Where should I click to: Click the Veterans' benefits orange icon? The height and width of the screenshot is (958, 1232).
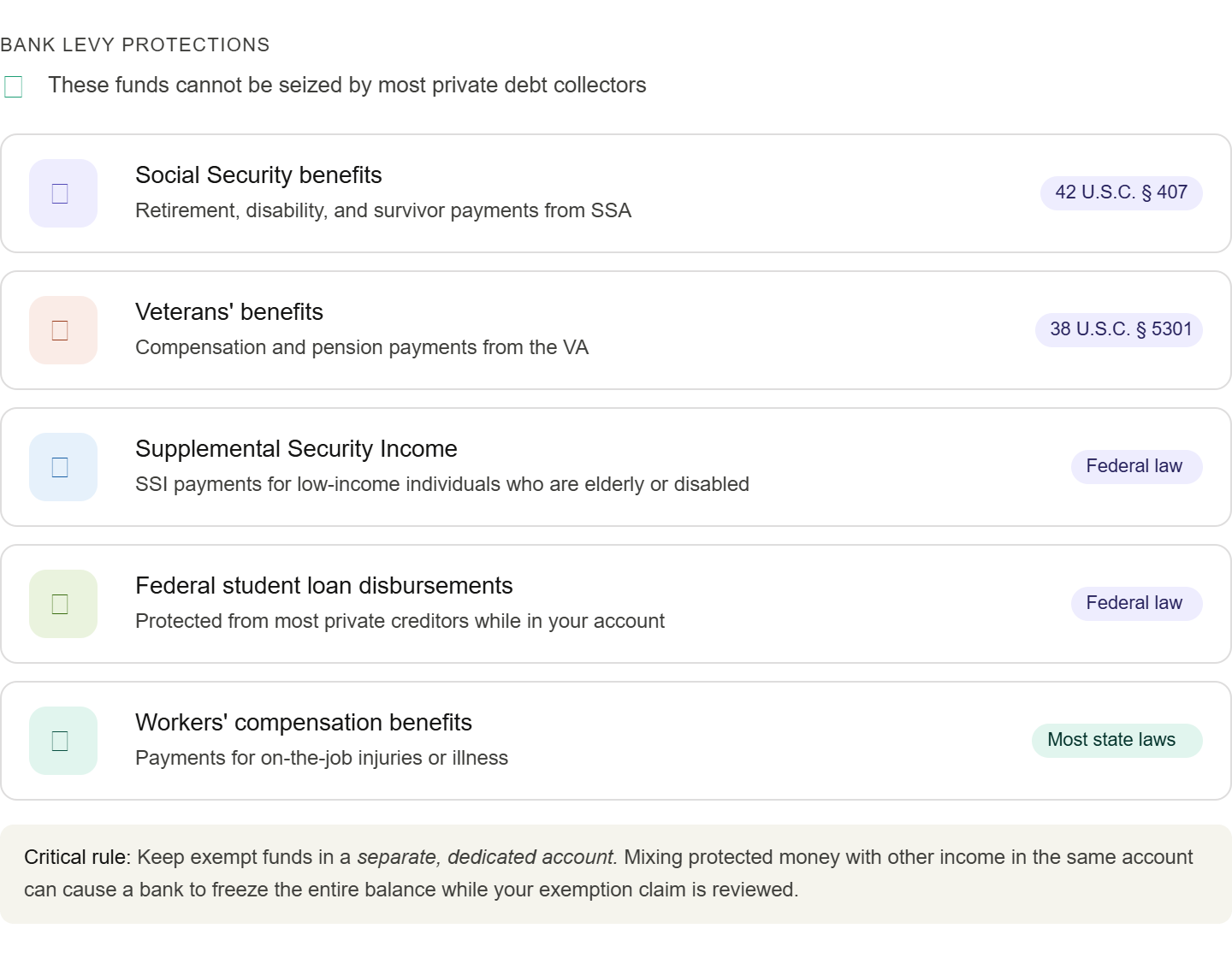coord(63,330)
